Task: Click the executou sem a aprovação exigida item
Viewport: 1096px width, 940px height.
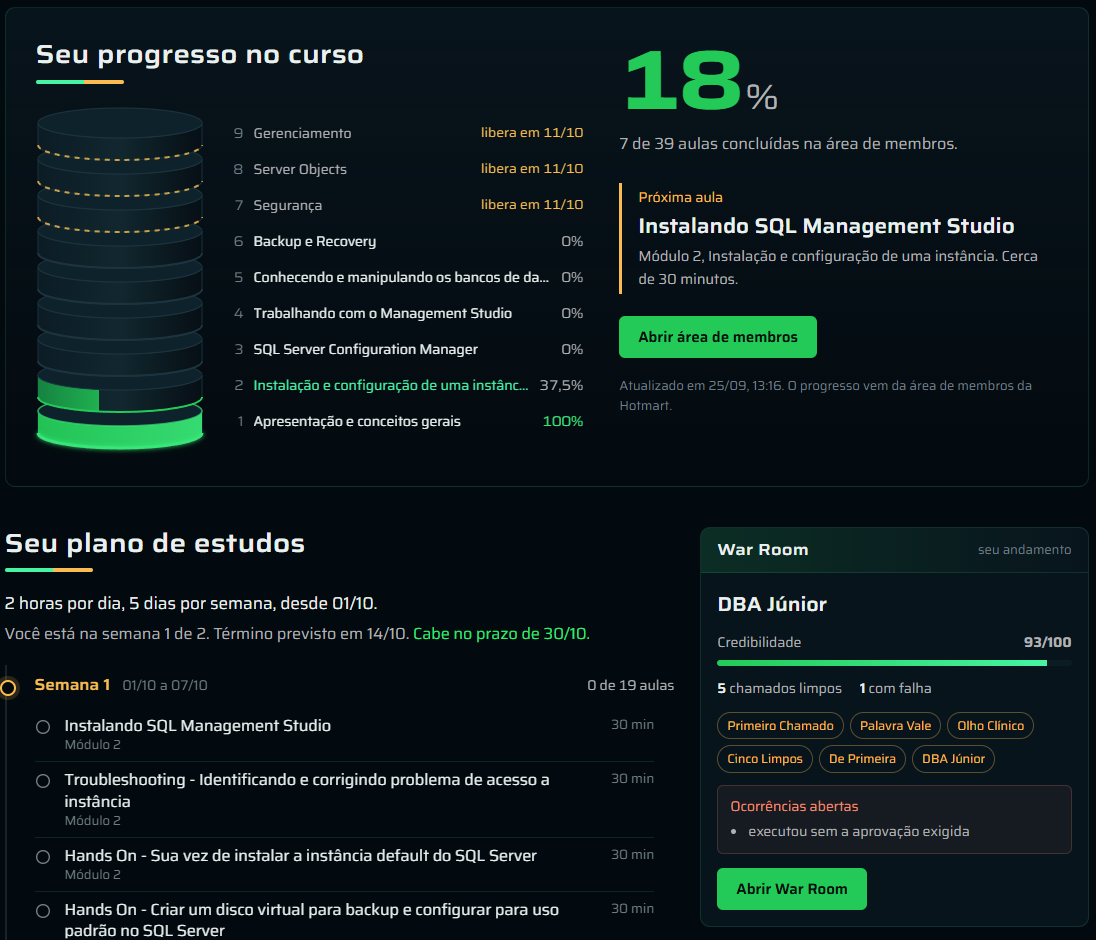Action: tap(858, 832)
